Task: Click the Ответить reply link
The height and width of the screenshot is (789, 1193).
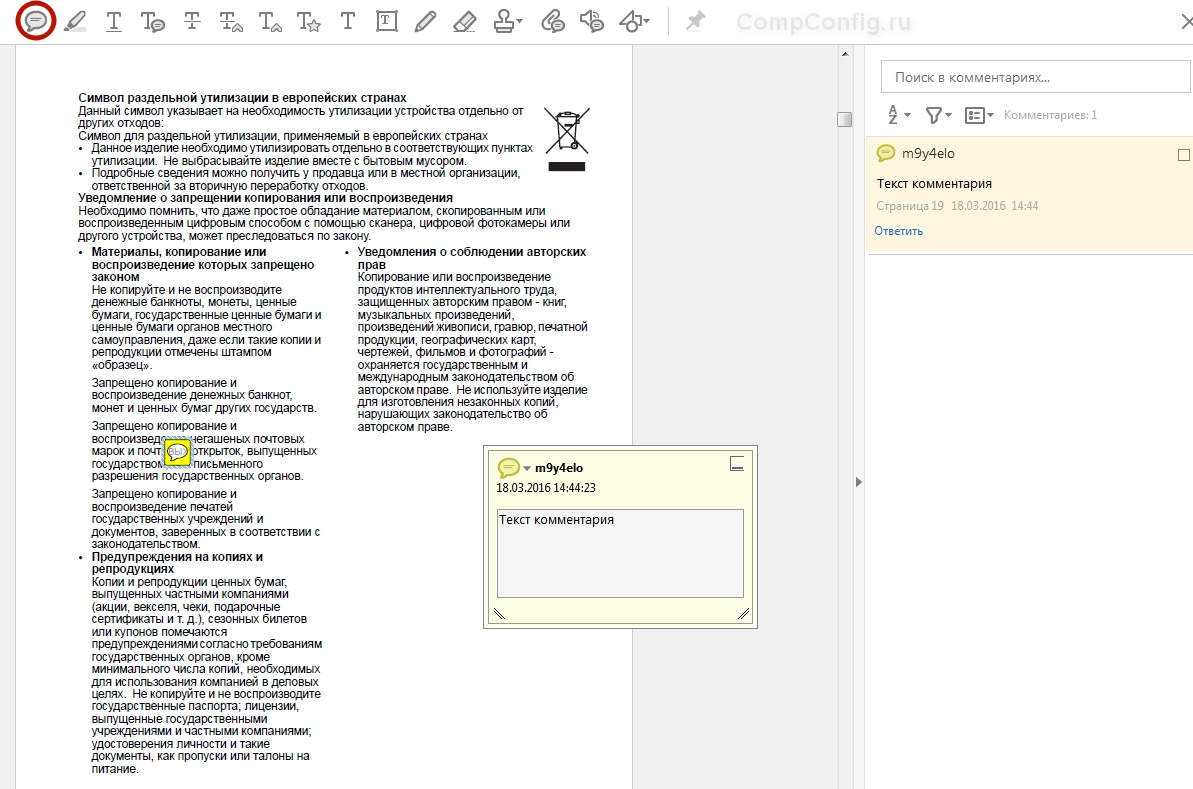Action: pyautogui.click(x=898, y=231)
